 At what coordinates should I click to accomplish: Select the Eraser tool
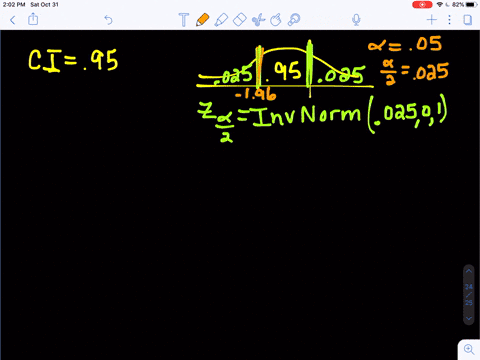coord(239,20)
